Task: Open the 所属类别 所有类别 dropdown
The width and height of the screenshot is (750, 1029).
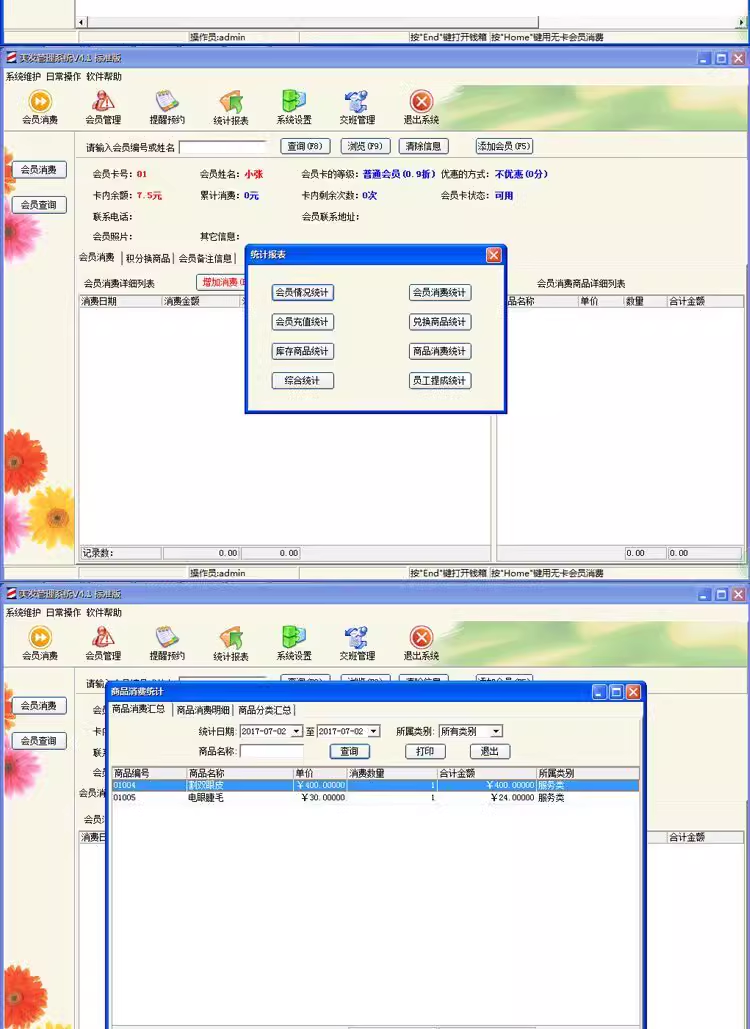Action: (496, 731)
